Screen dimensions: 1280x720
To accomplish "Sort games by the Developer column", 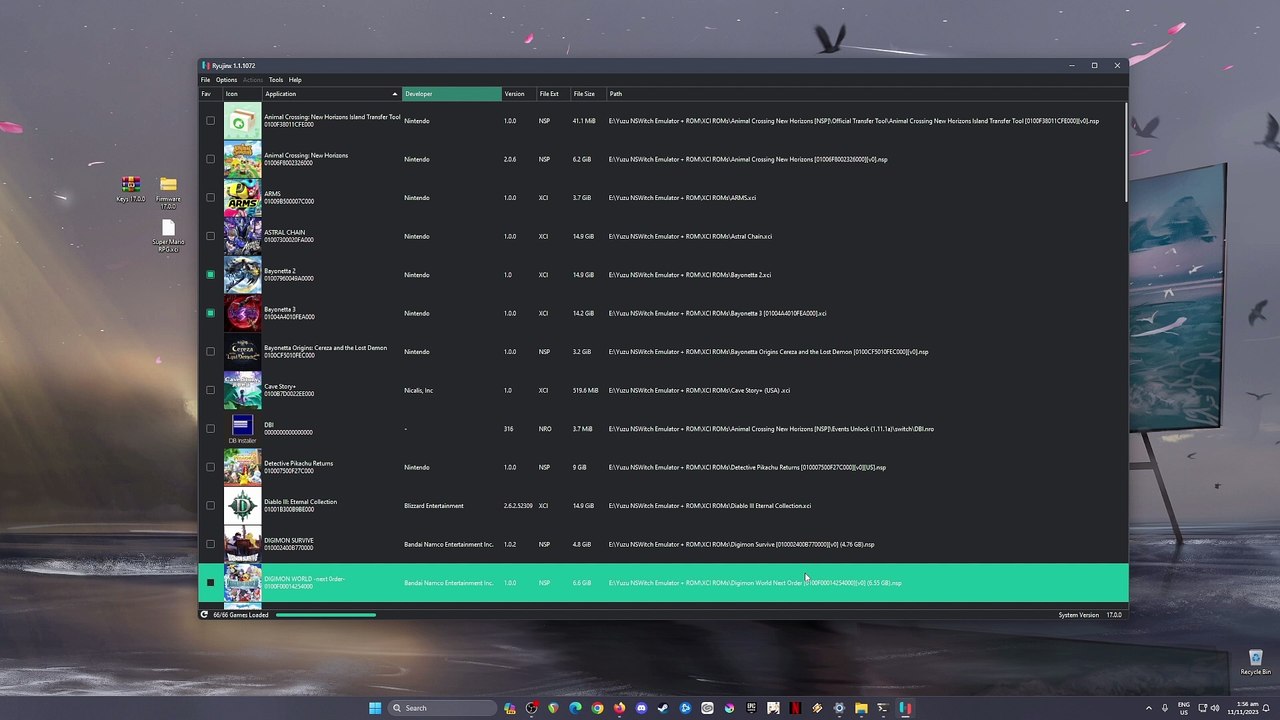I will pos(452,94).
